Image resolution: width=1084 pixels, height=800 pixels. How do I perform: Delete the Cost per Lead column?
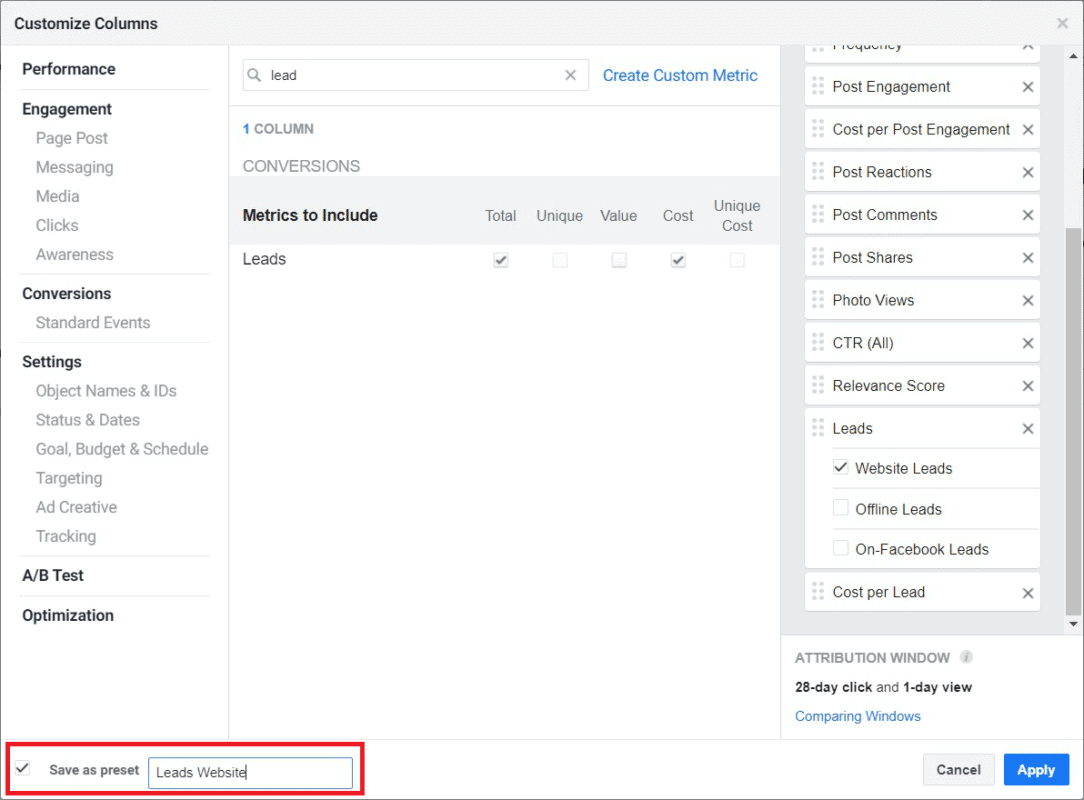(x=1027, y=593)
